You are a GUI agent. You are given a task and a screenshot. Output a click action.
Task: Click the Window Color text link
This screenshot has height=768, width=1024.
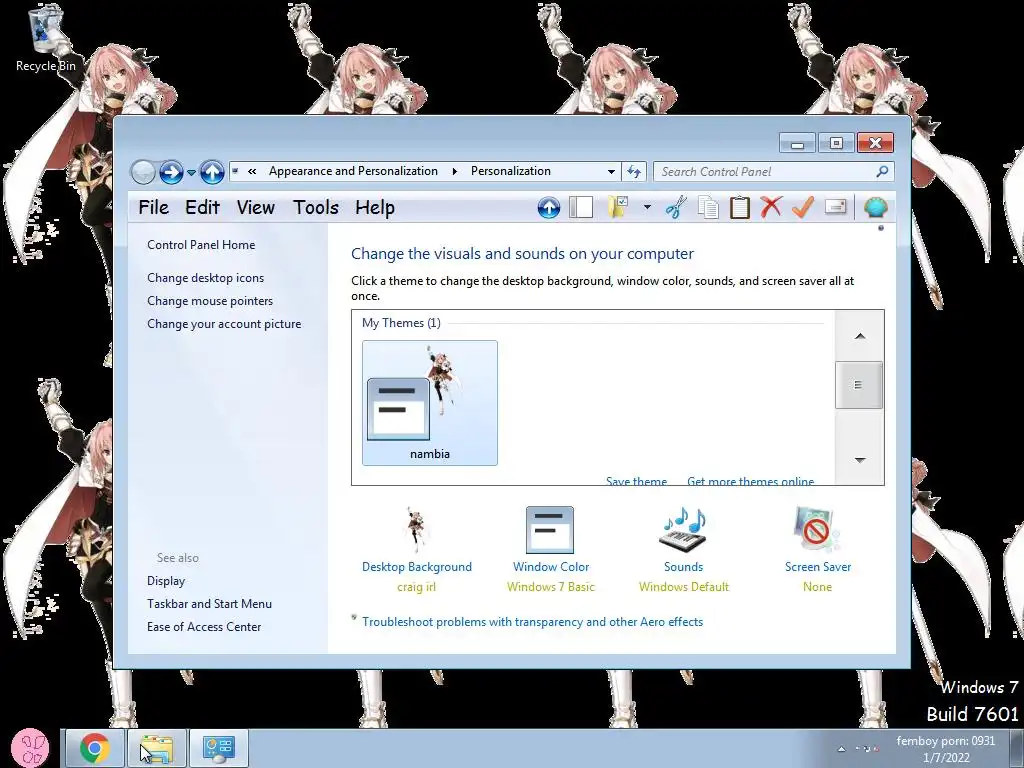click(551, 566)
